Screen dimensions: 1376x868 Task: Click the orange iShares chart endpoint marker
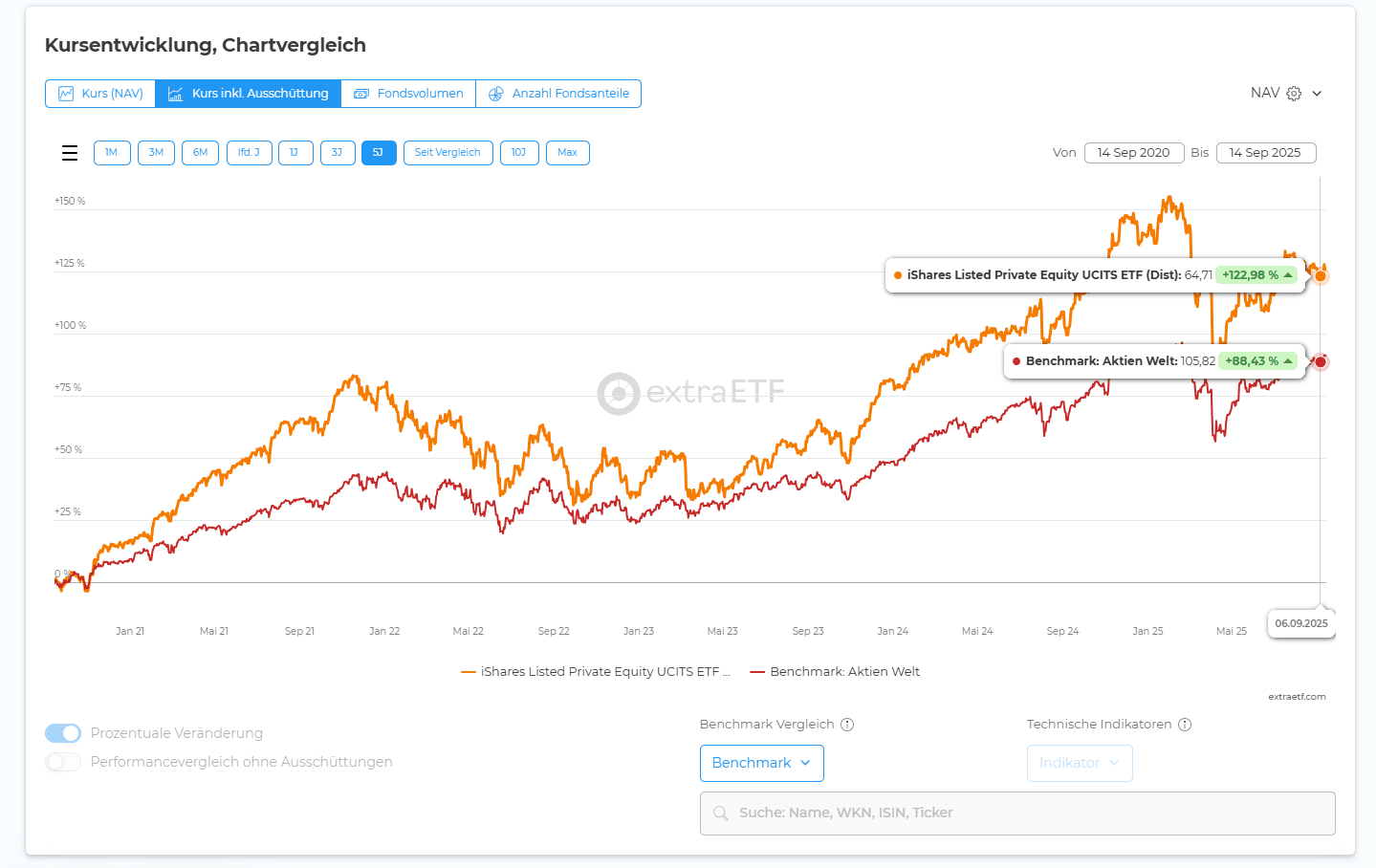pyautogui.click(x=1321, y=276)
